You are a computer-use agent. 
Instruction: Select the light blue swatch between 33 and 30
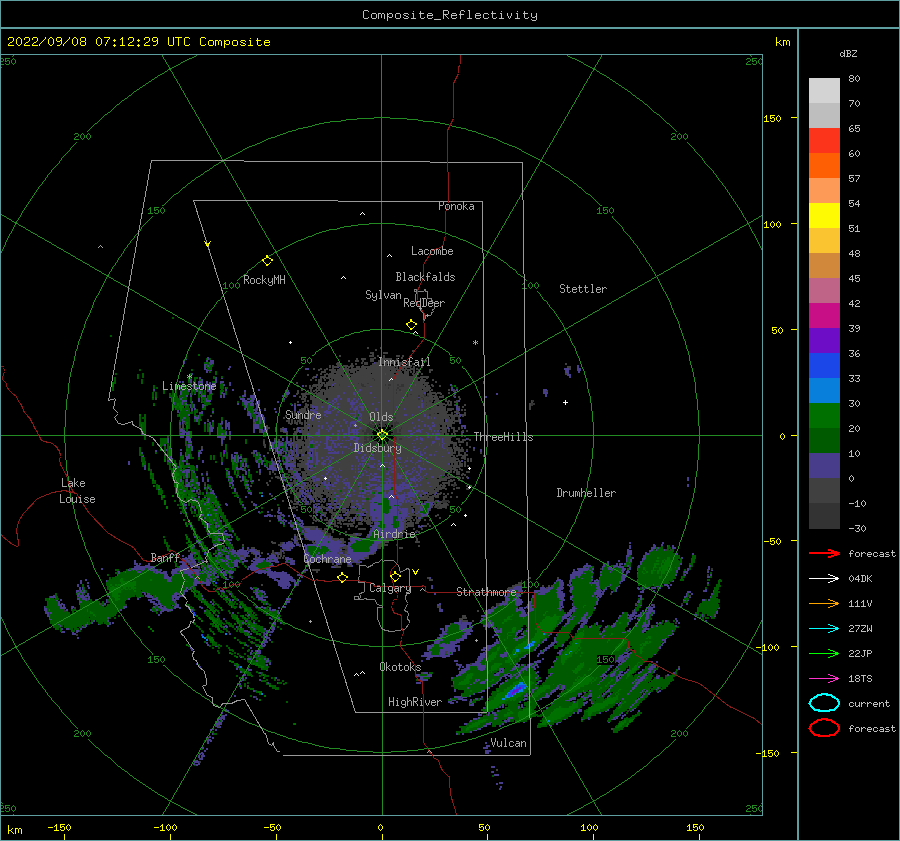(x=824, y=391)
